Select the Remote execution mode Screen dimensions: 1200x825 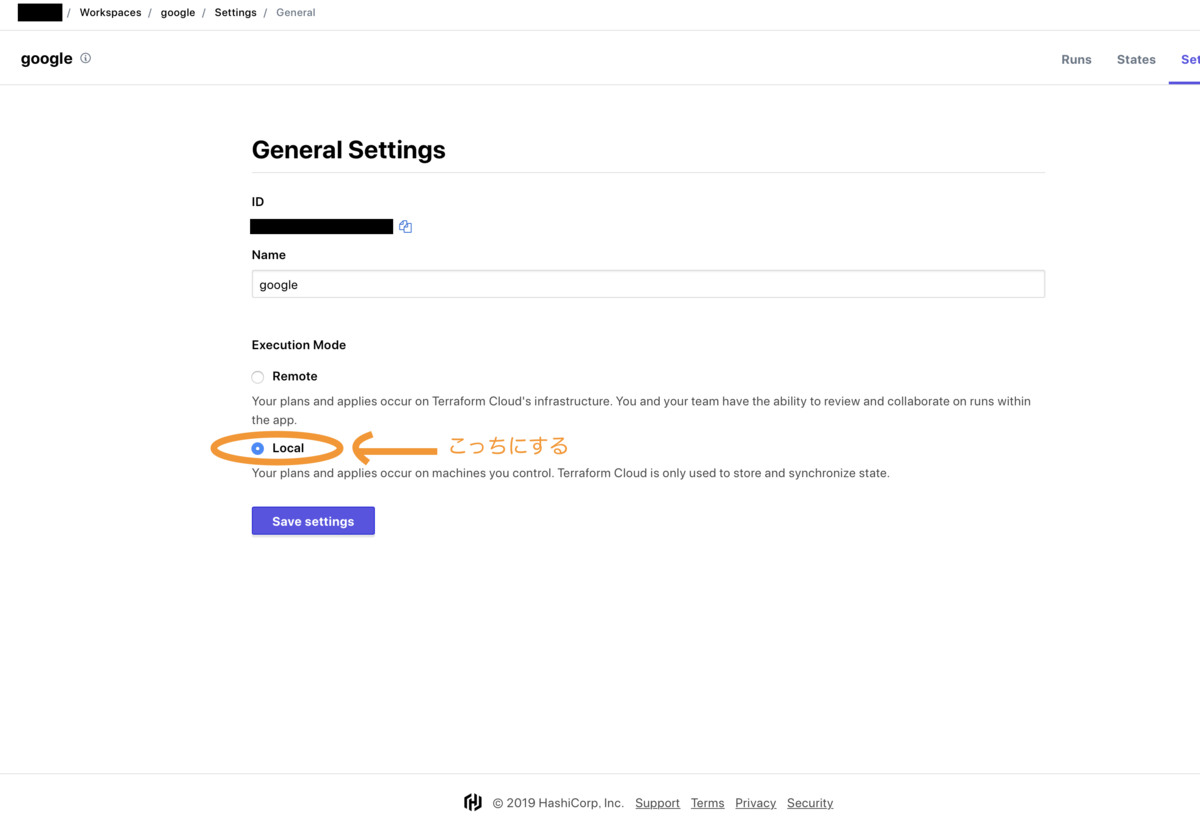pos(258,377)
